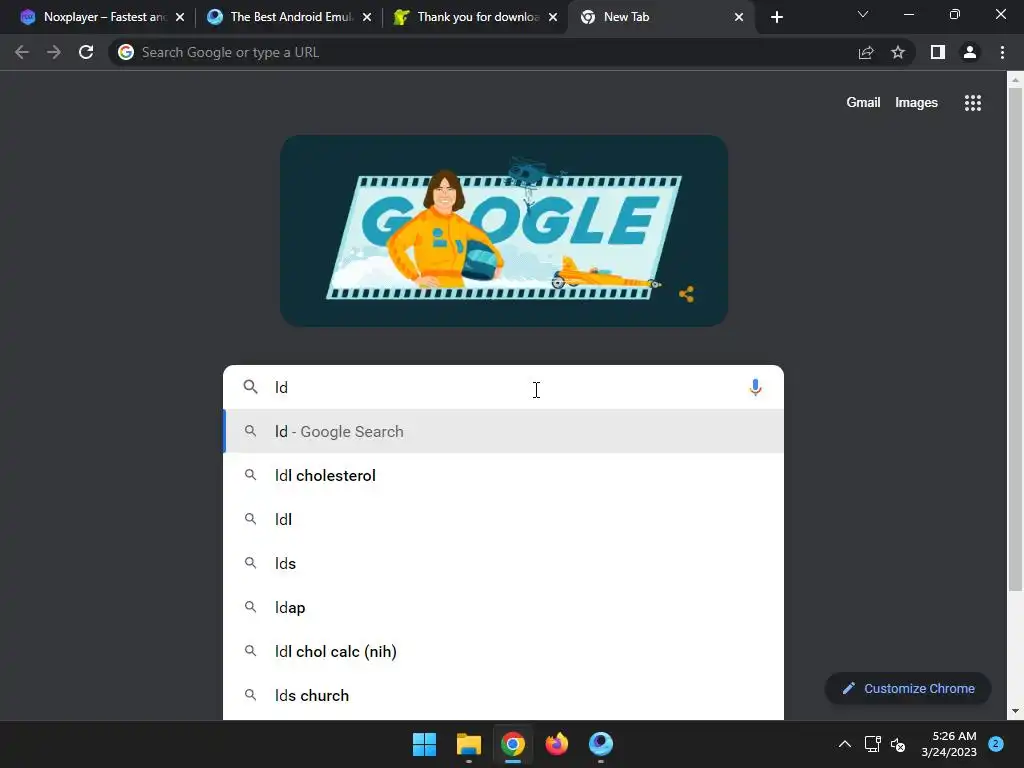Close the New Tab tab
Screen dimensions: 1024x768
[x=739, y=17]
